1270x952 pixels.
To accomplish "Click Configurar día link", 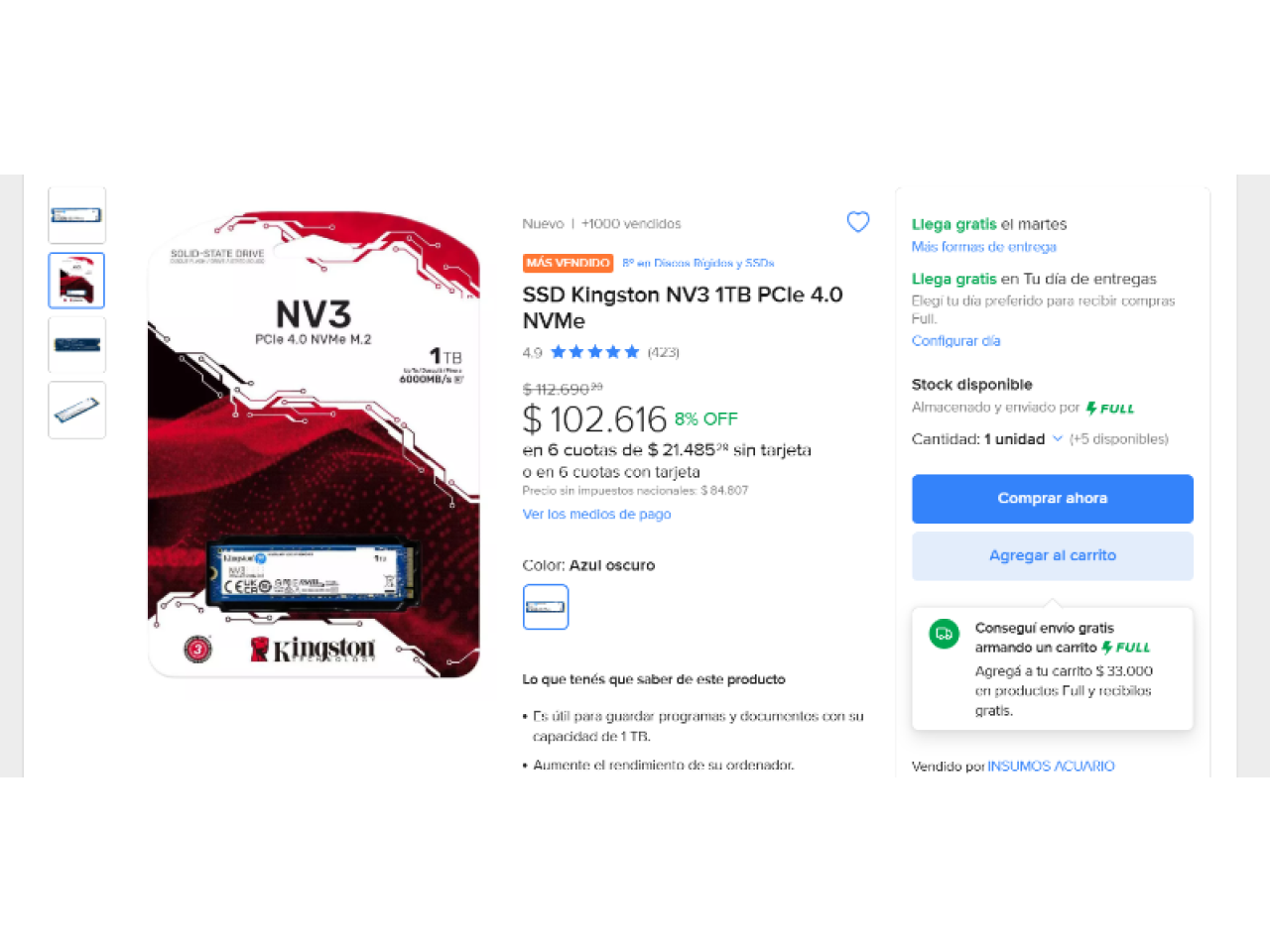I will click(955, 340).
